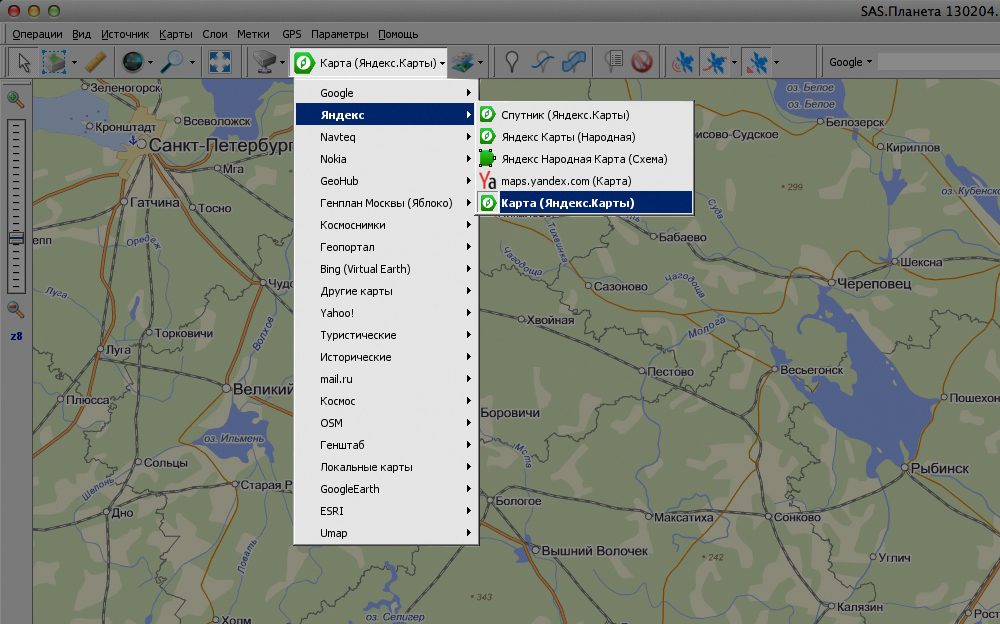The height and width of the screenshot is (624, 1000).
Task: Click the red crossed-out placemarks icon
Action: pos(642,62)
